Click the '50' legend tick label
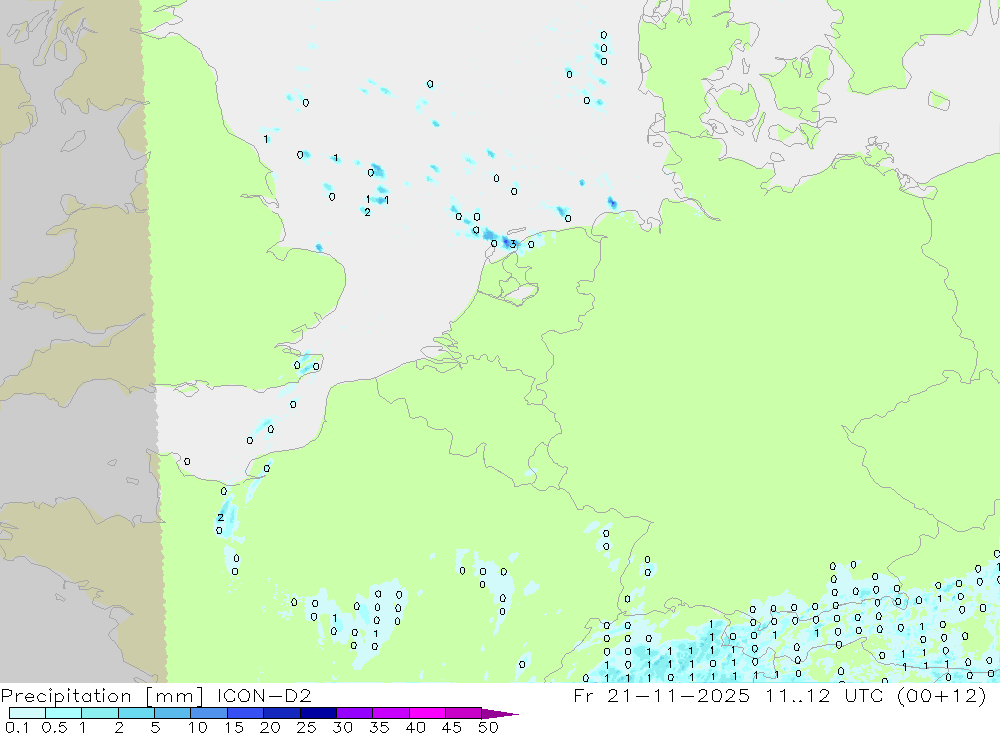Screen dimensions: 1000x733 coord(488,727)
